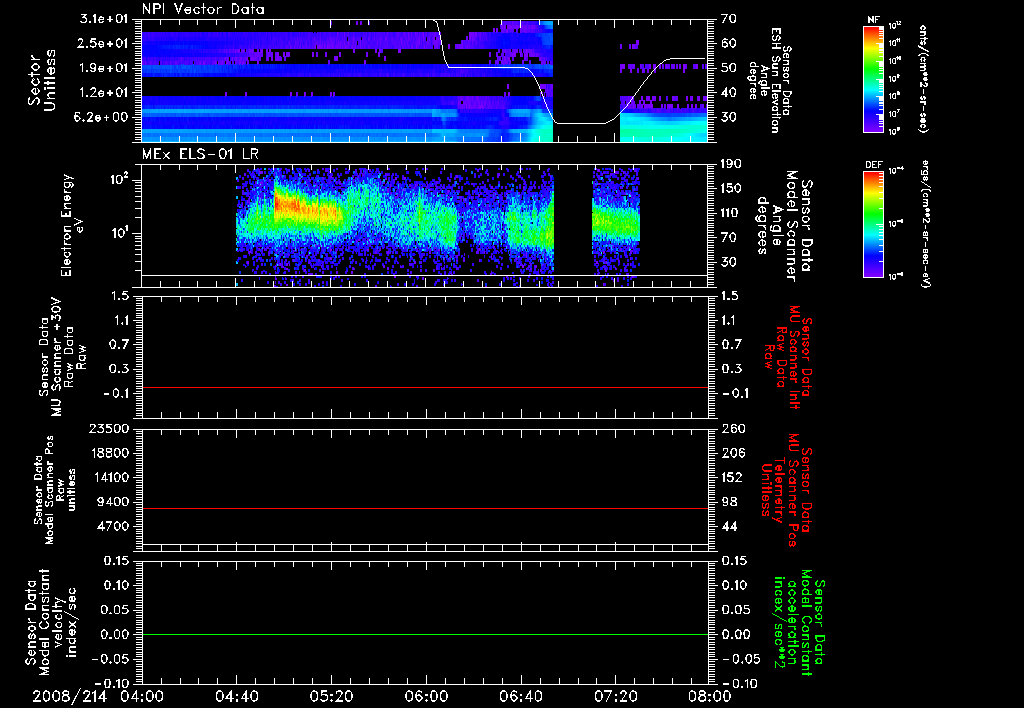
Task: Click the '08:00' end time label
Action: [x=710, y=696]
